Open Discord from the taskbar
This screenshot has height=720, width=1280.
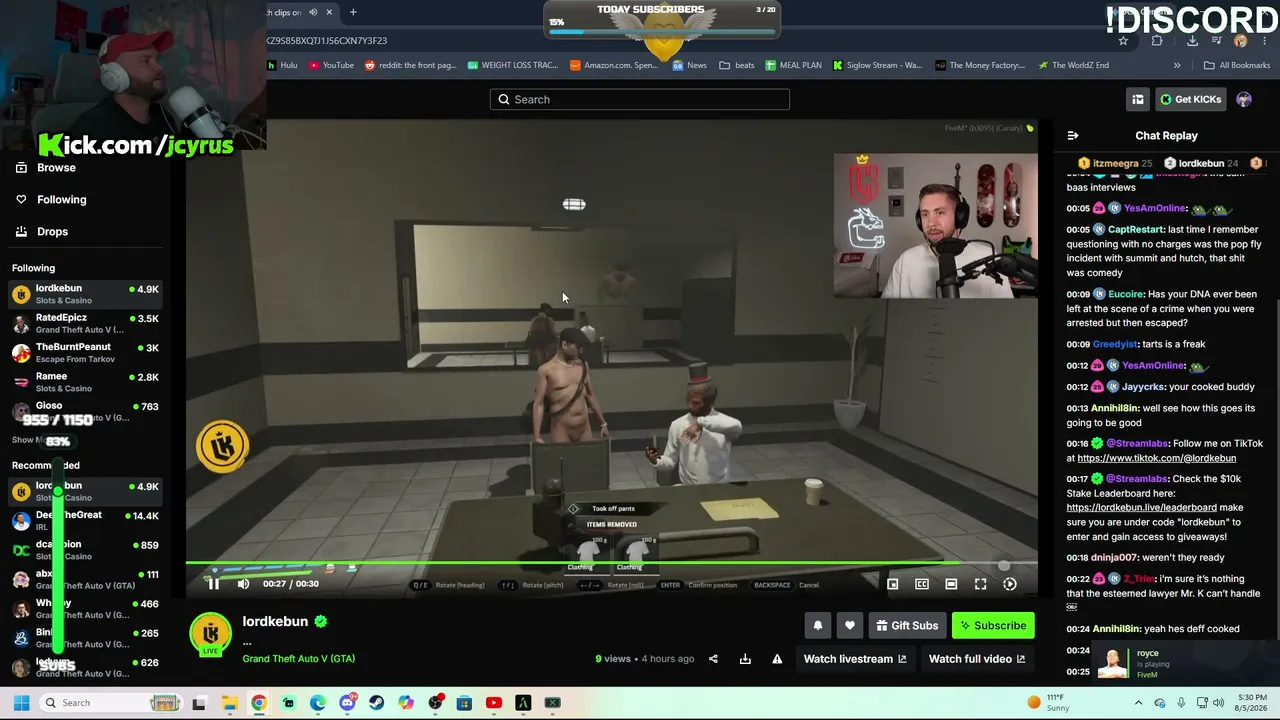click(x=347, y=703)
